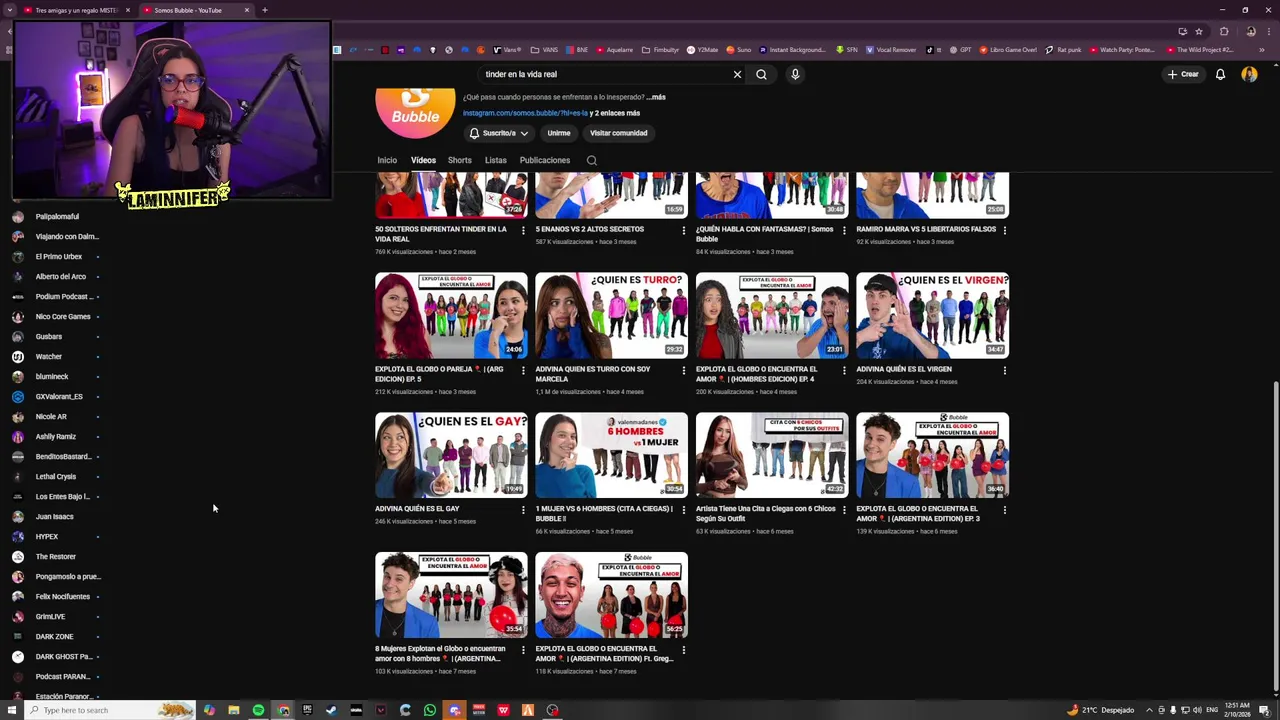The height and width of the screenshot is (720, 1280).
Task: Open options for 1 MUJER VS 6 HOMBRES video
Action: click(x=684, y=510)
